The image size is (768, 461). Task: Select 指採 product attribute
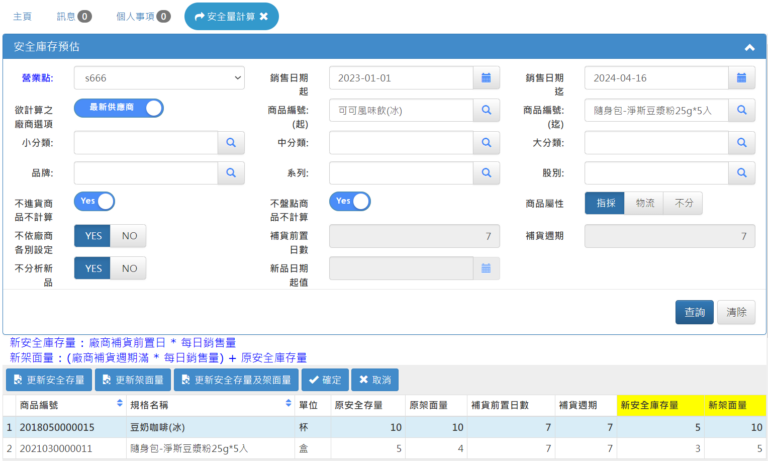[605, 203]
